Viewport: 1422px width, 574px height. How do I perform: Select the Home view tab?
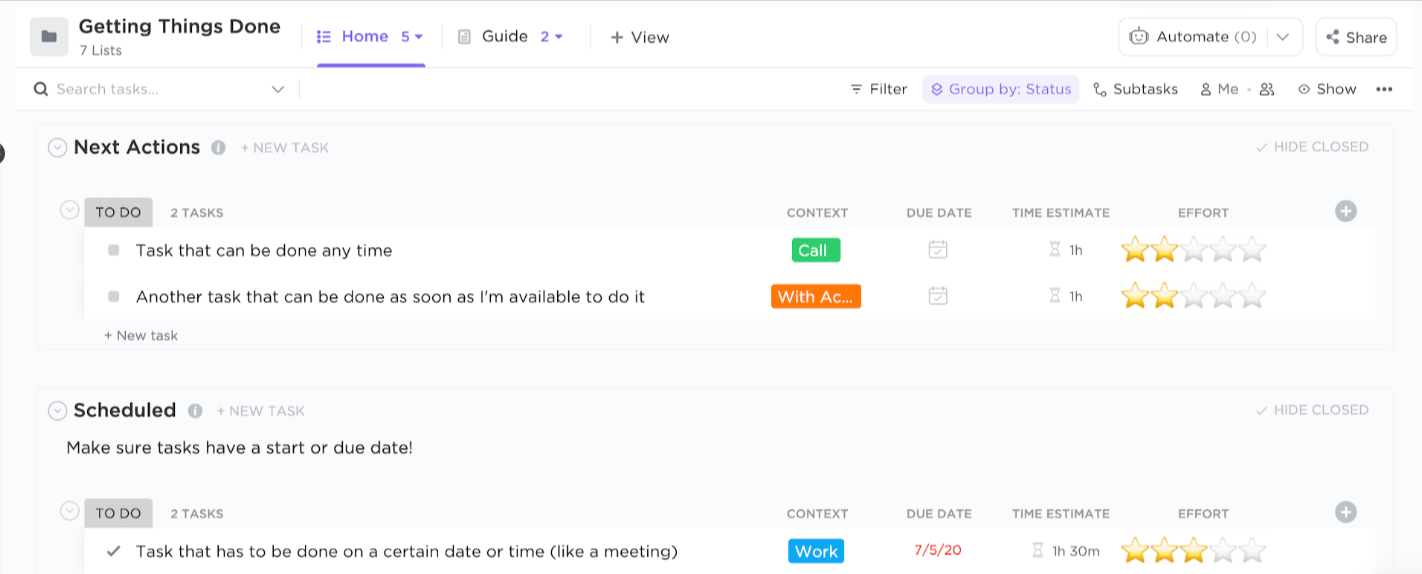(364, 37)
